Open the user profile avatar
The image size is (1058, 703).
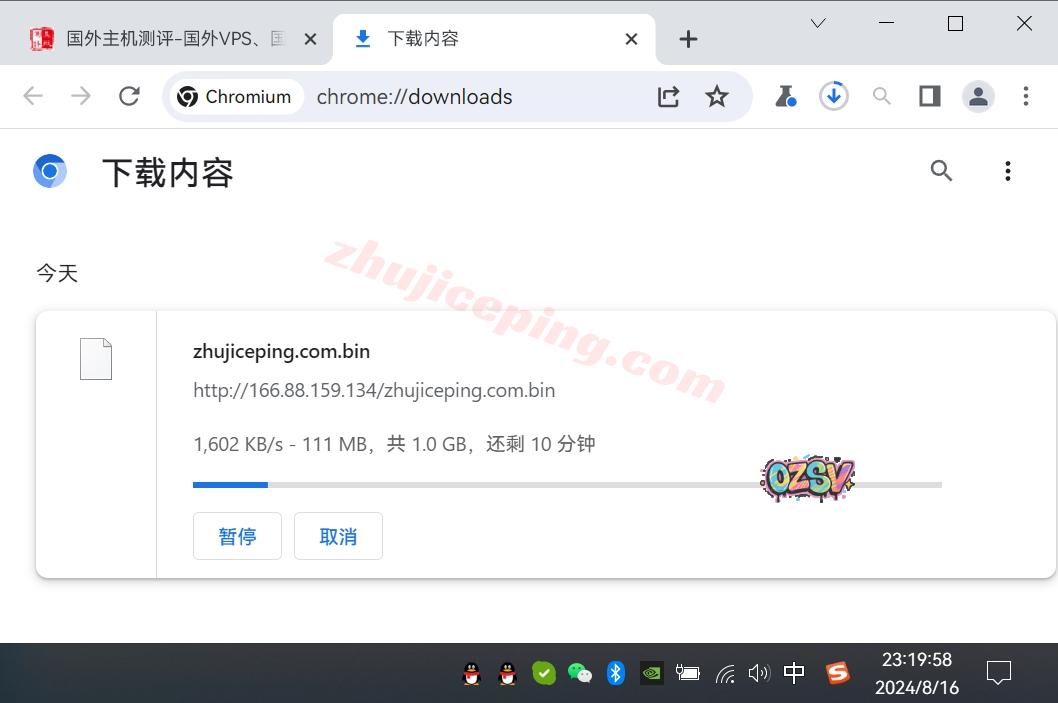click(978, 96)
